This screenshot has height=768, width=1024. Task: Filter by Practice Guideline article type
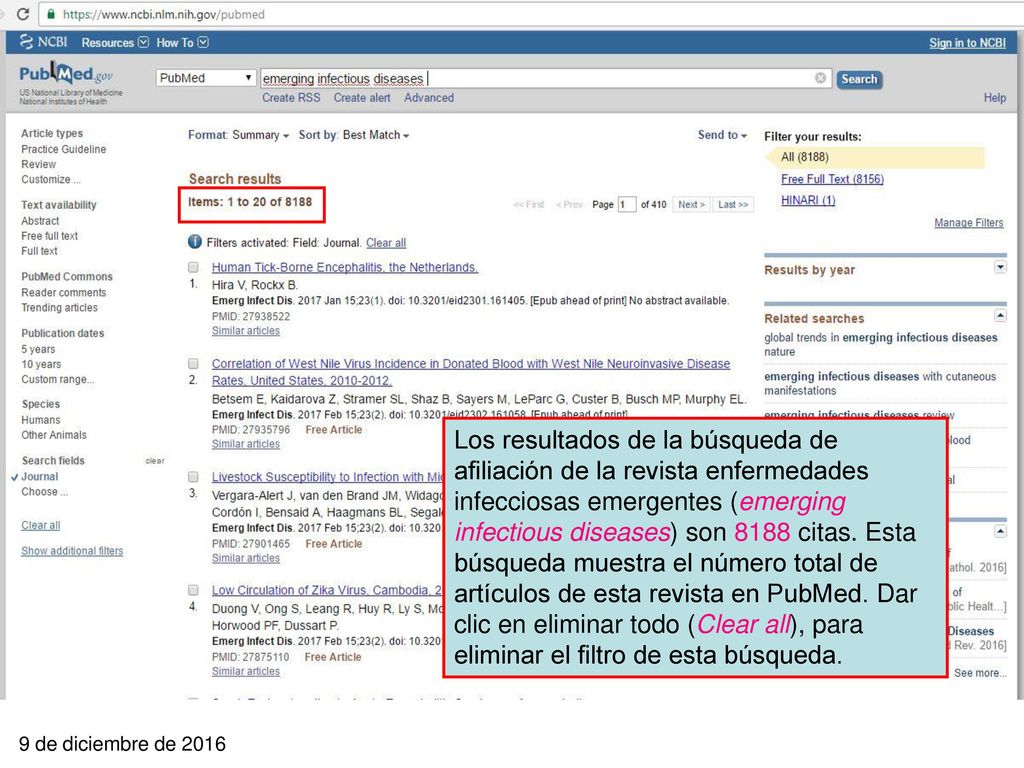pyautogui.click(x=63, y=149)
